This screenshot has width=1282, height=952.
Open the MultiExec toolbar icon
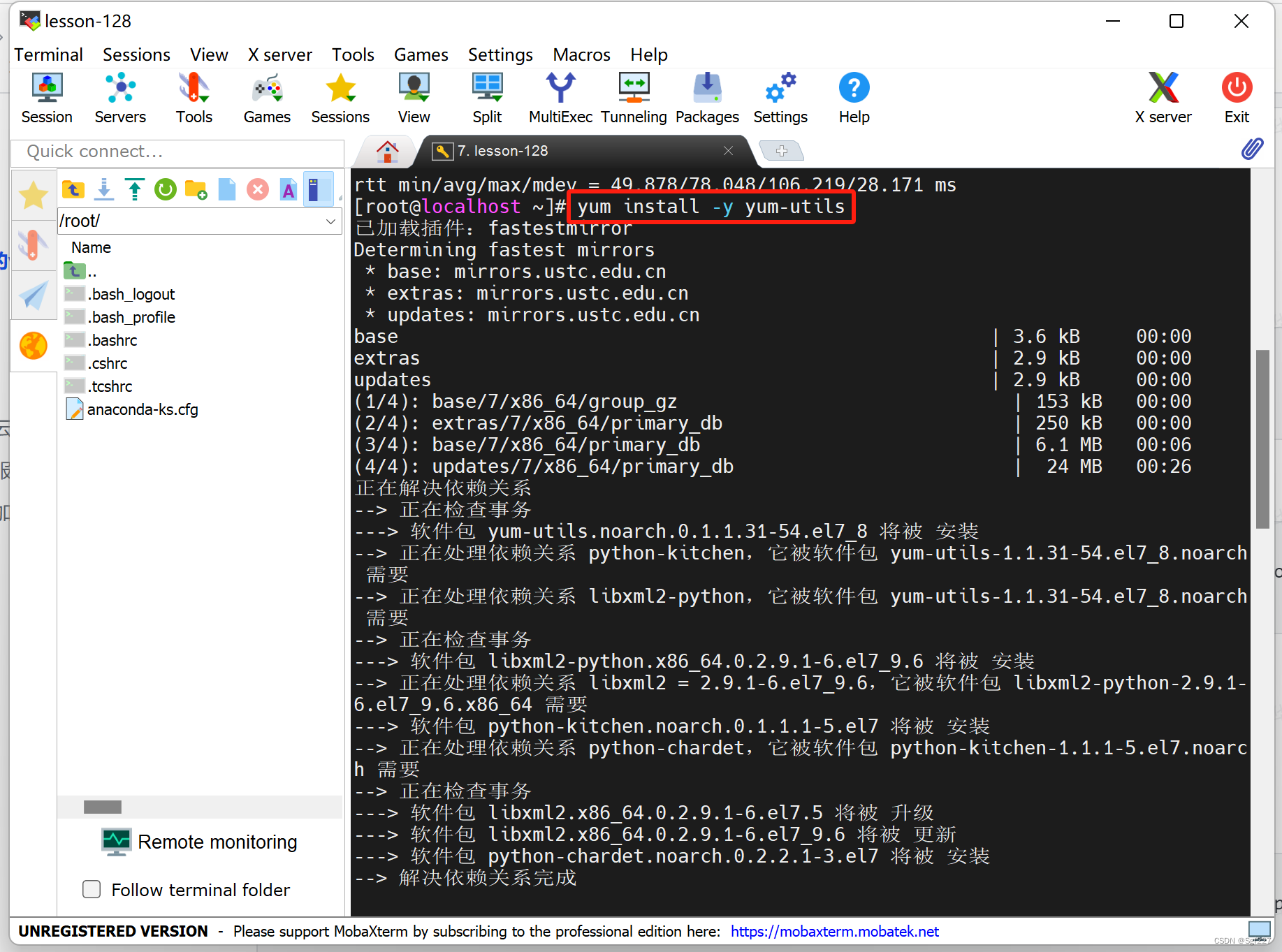560,98
